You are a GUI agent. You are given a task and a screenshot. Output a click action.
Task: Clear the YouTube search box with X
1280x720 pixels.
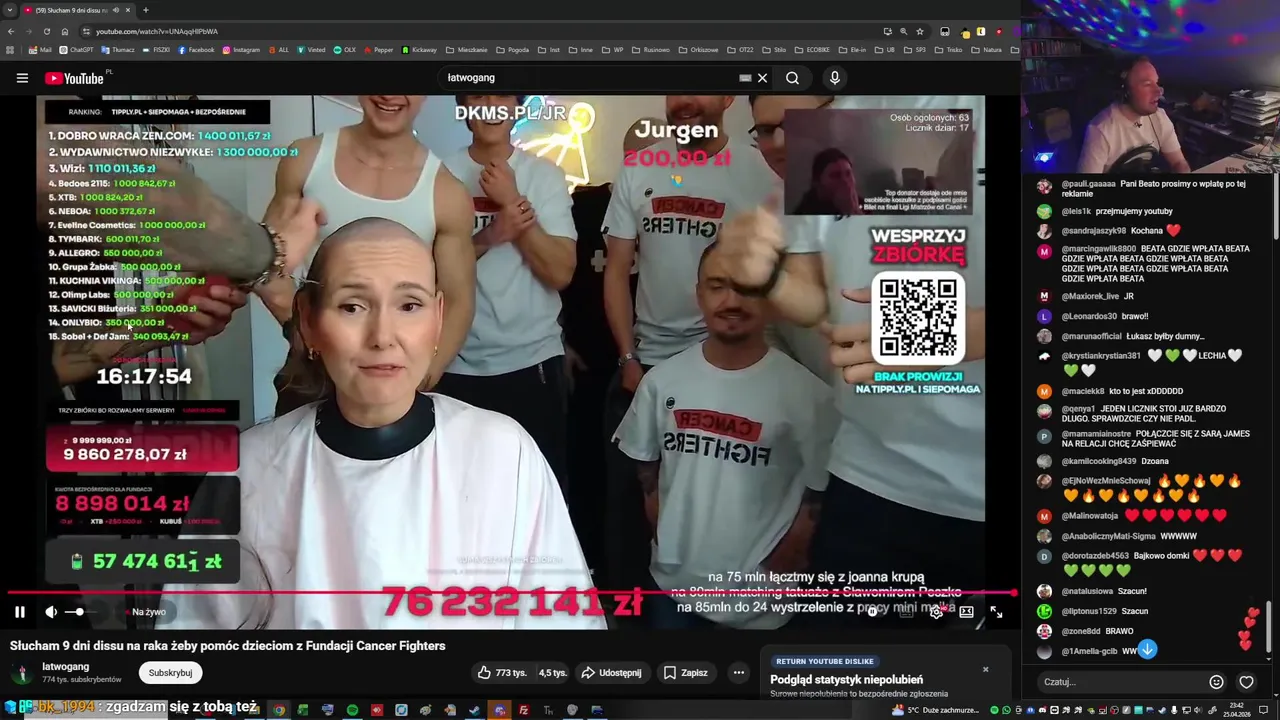[x=762, y=78]
